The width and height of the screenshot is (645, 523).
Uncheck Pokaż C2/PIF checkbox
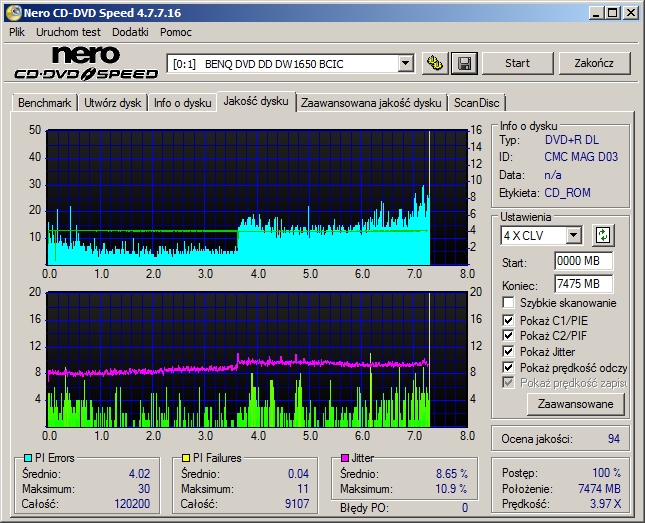click(508, 335)
